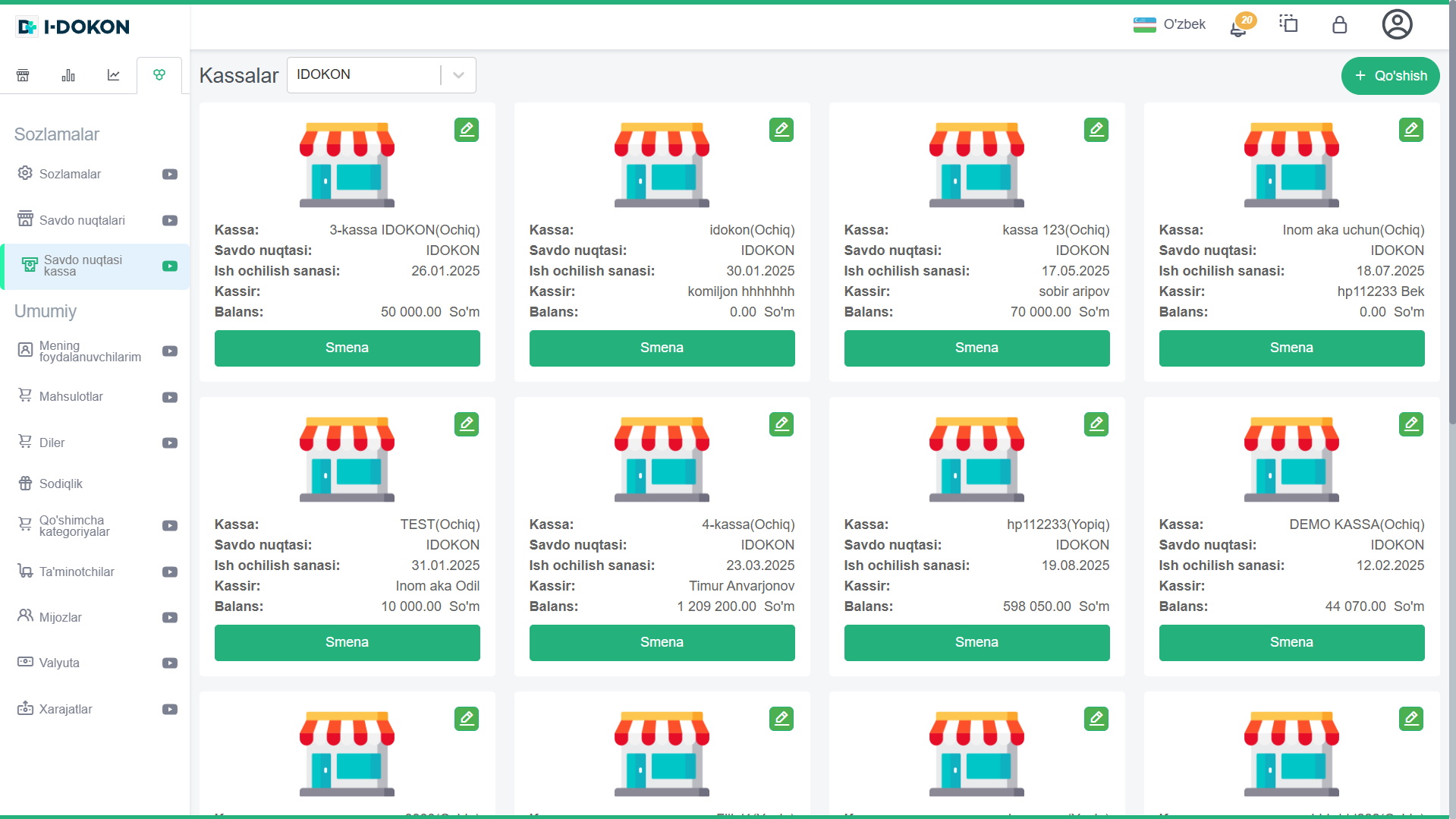This screenshot has height=819, width=1456.
Task: Edit the 3-kassa IDOKON card
Action: 467,130
